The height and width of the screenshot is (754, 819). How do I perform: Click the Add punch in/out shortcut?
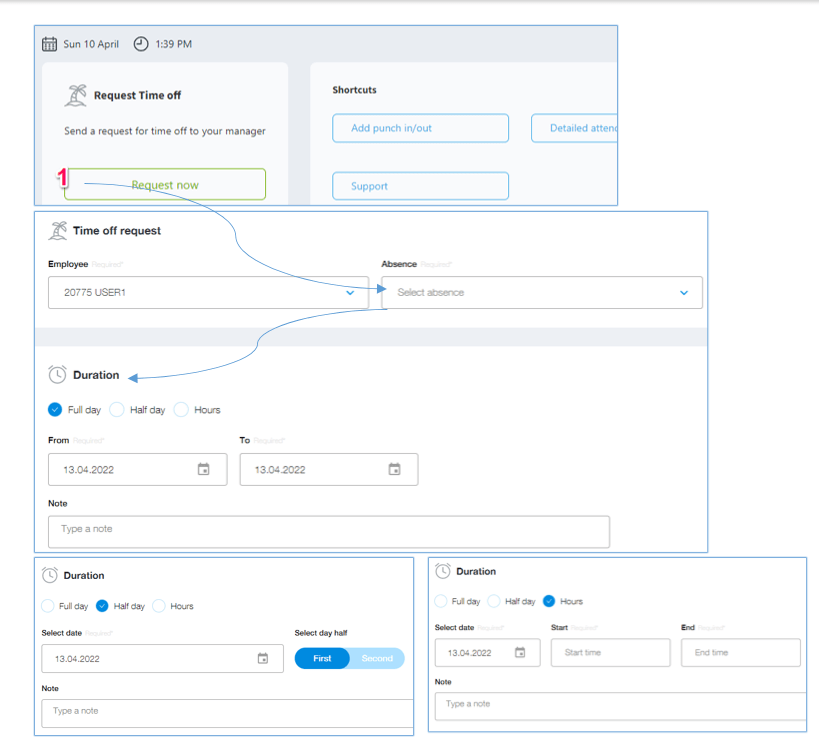(x=420, y=128)
